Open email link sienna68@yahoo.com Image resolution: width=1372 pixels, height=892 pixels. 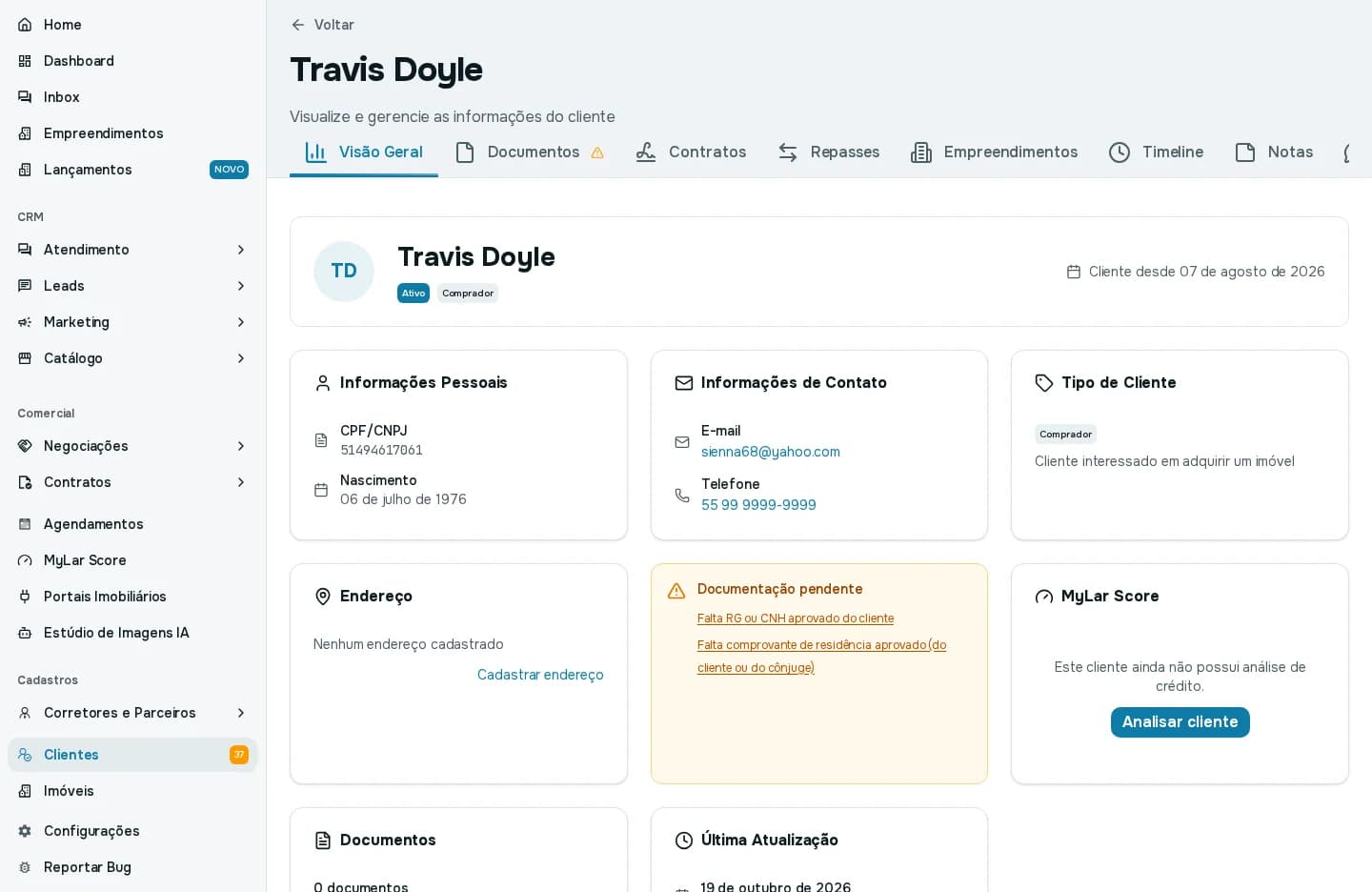click(771, 452)
